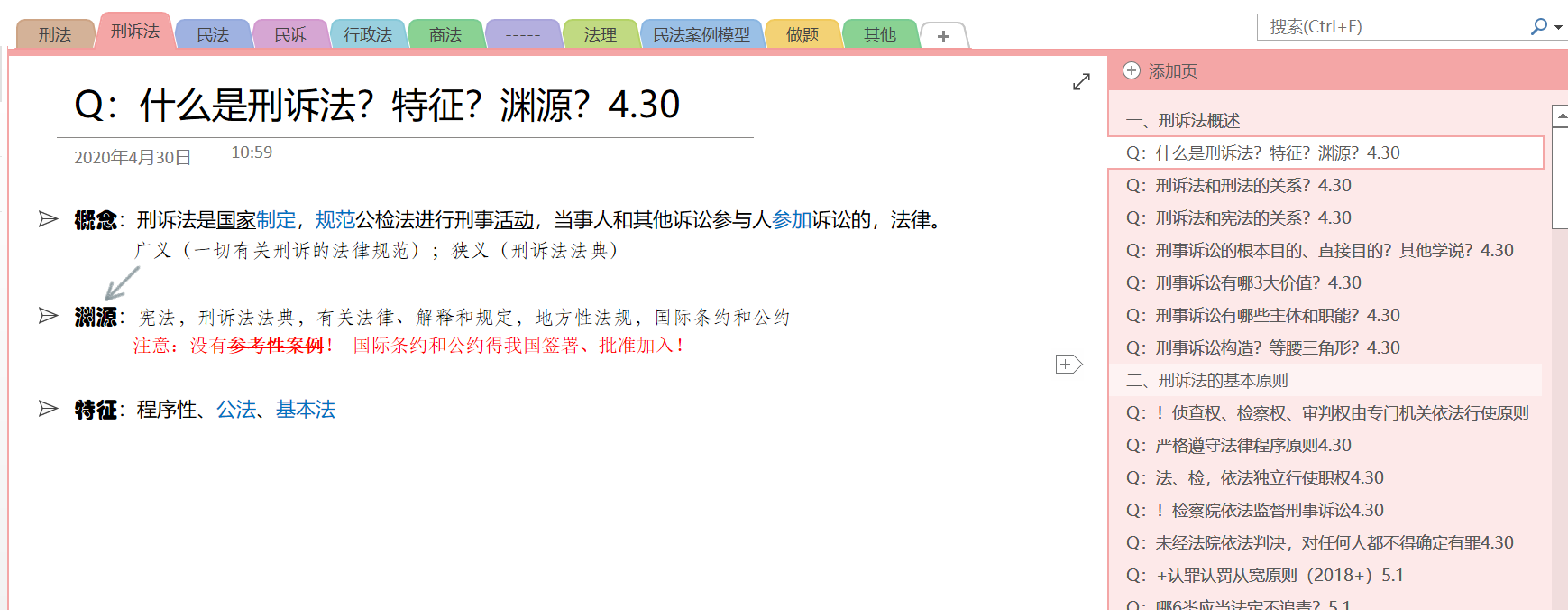Click the page list scrollbar up arrow
This screenshot has height=610, width=1568.
(1560, 115)
